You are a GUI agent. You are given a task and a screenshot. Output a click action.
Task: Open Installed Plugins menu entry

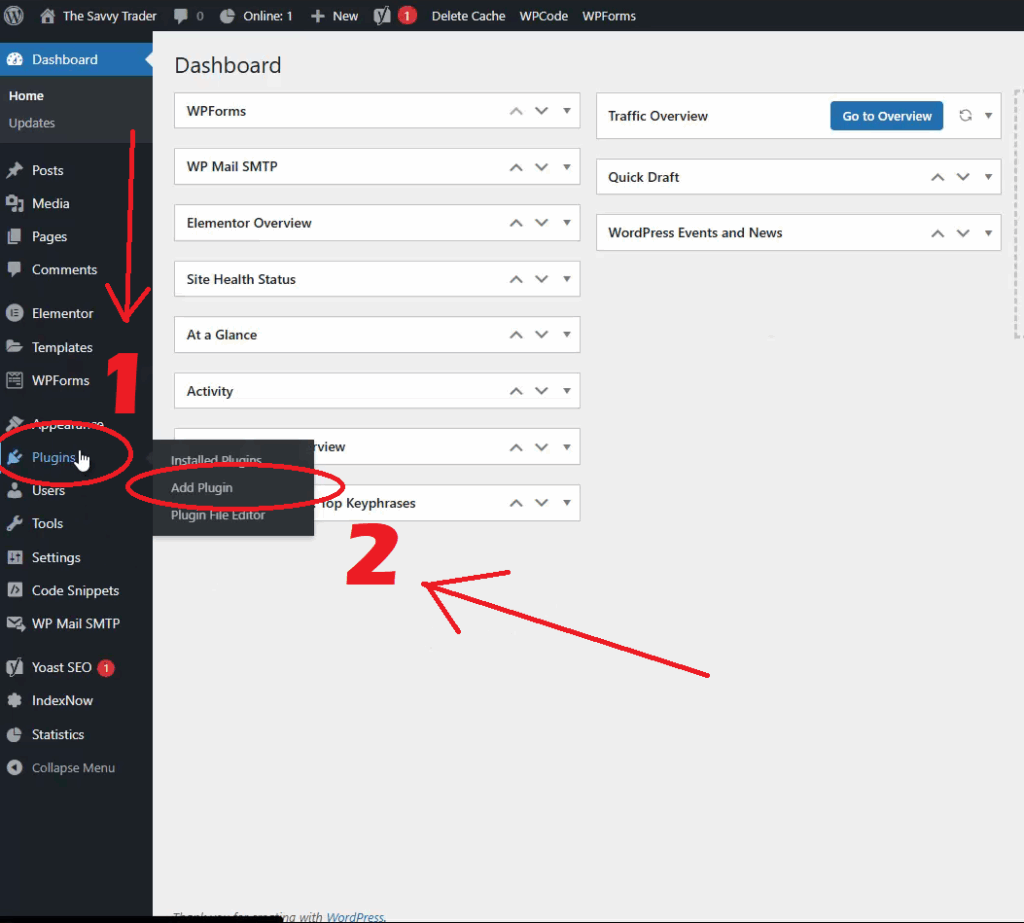pos(216,460)
